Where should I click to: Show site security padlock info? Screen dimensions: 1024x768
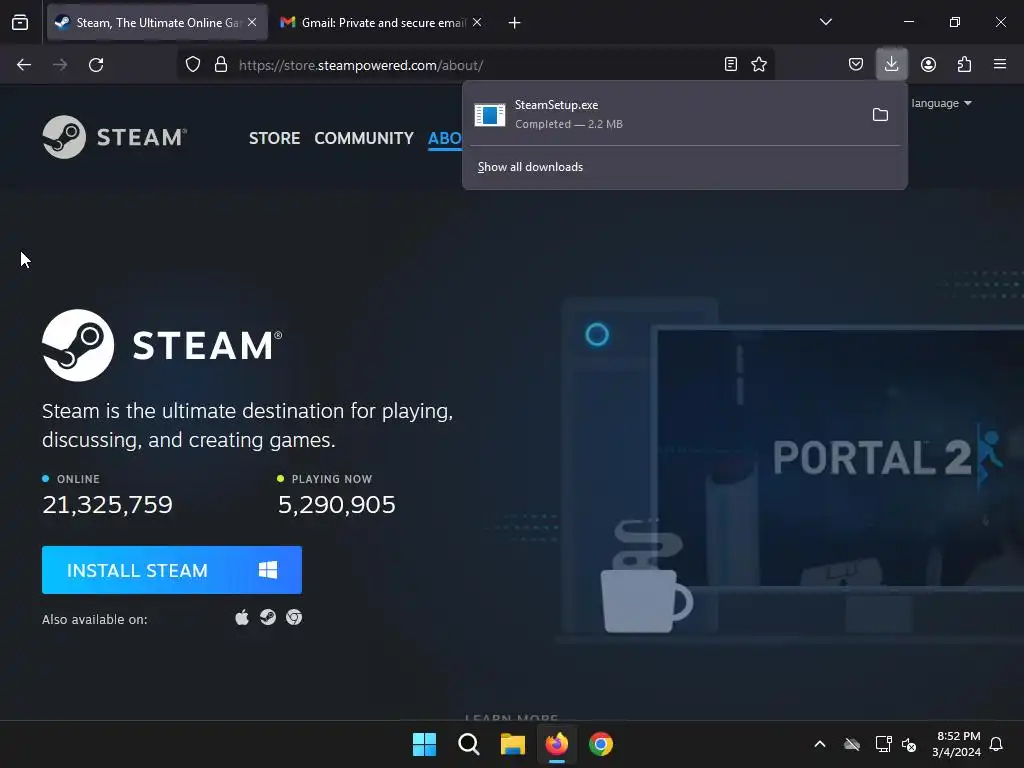221,65
